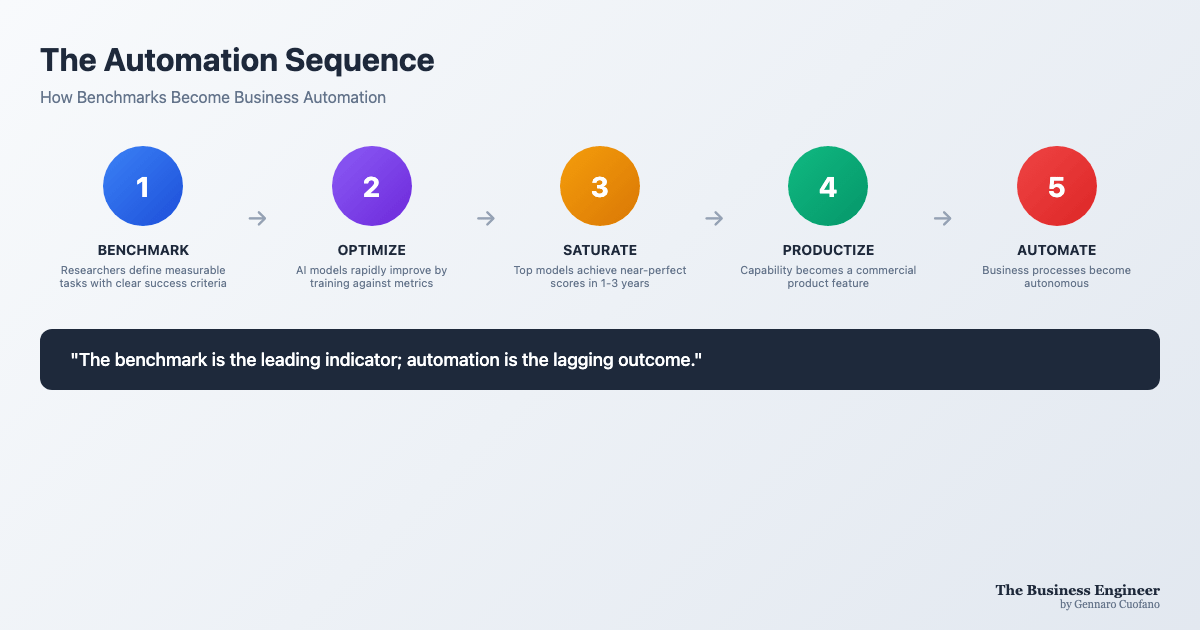Open The Business Engineer logo link
The image size is (1200, 630).
pyautogui.click(x=1077, y=590)
